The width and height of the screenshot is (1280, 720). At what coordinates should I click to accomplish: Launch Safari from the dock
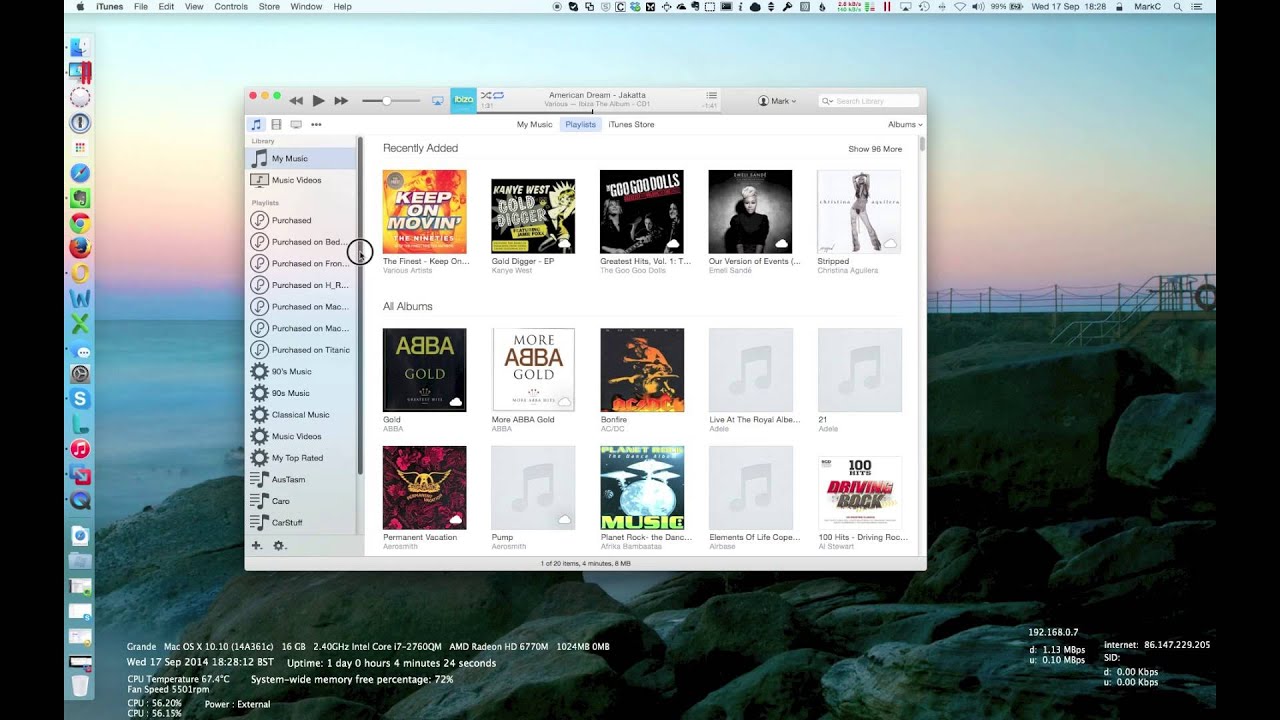[80, 173]
